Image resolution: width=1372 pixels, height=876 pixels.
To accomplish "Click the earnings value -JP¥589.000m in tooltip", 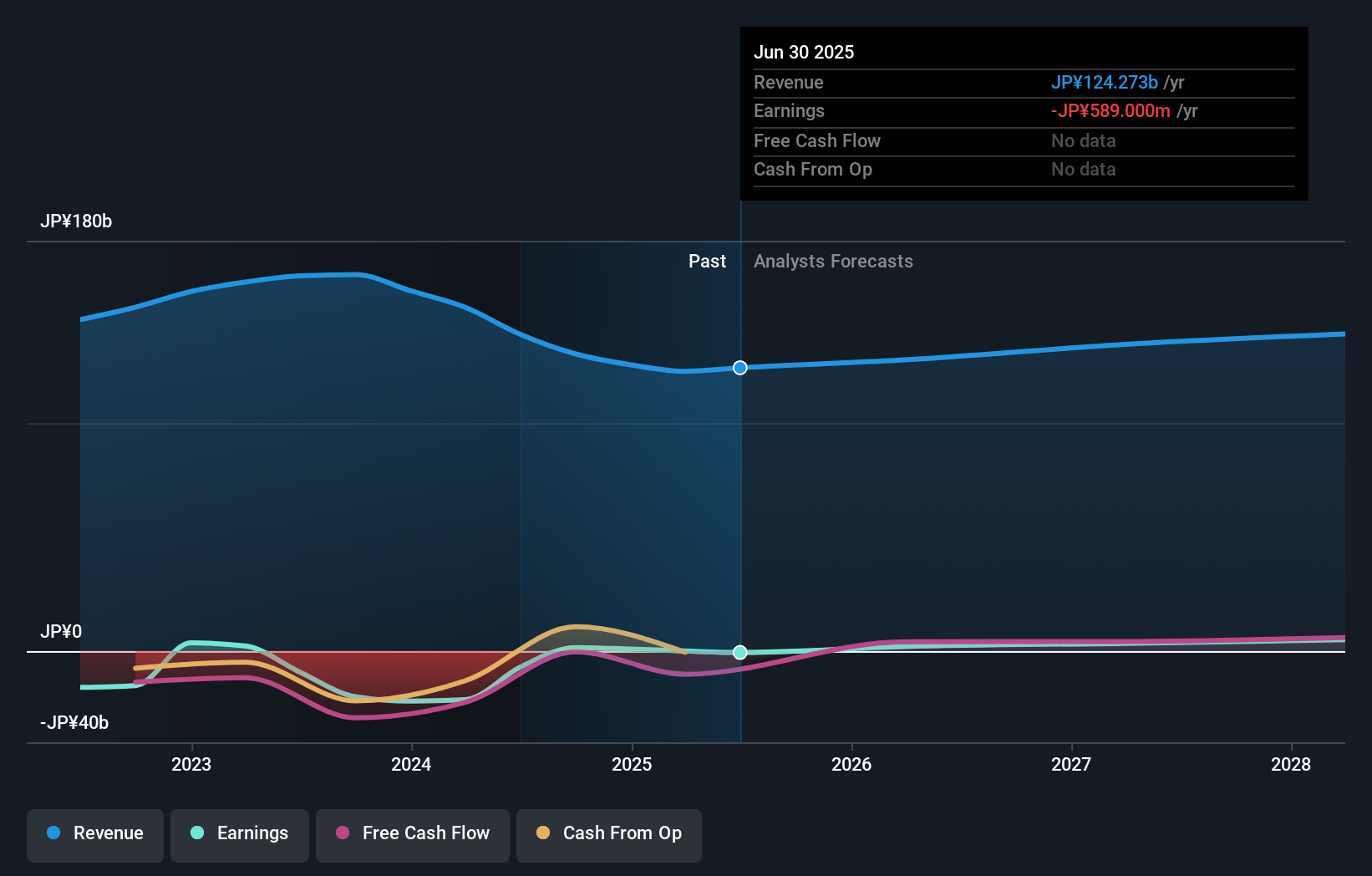I will click(1110, 111).
